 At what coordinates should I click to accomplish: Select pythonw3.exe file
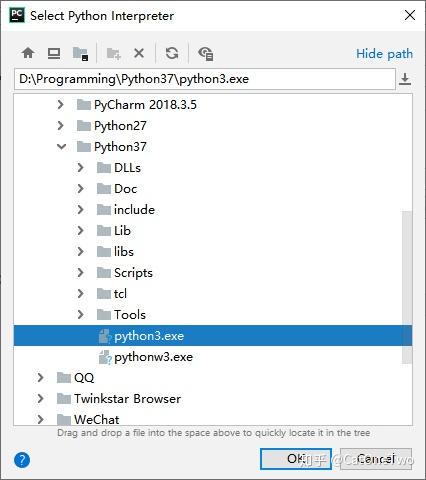153,357
